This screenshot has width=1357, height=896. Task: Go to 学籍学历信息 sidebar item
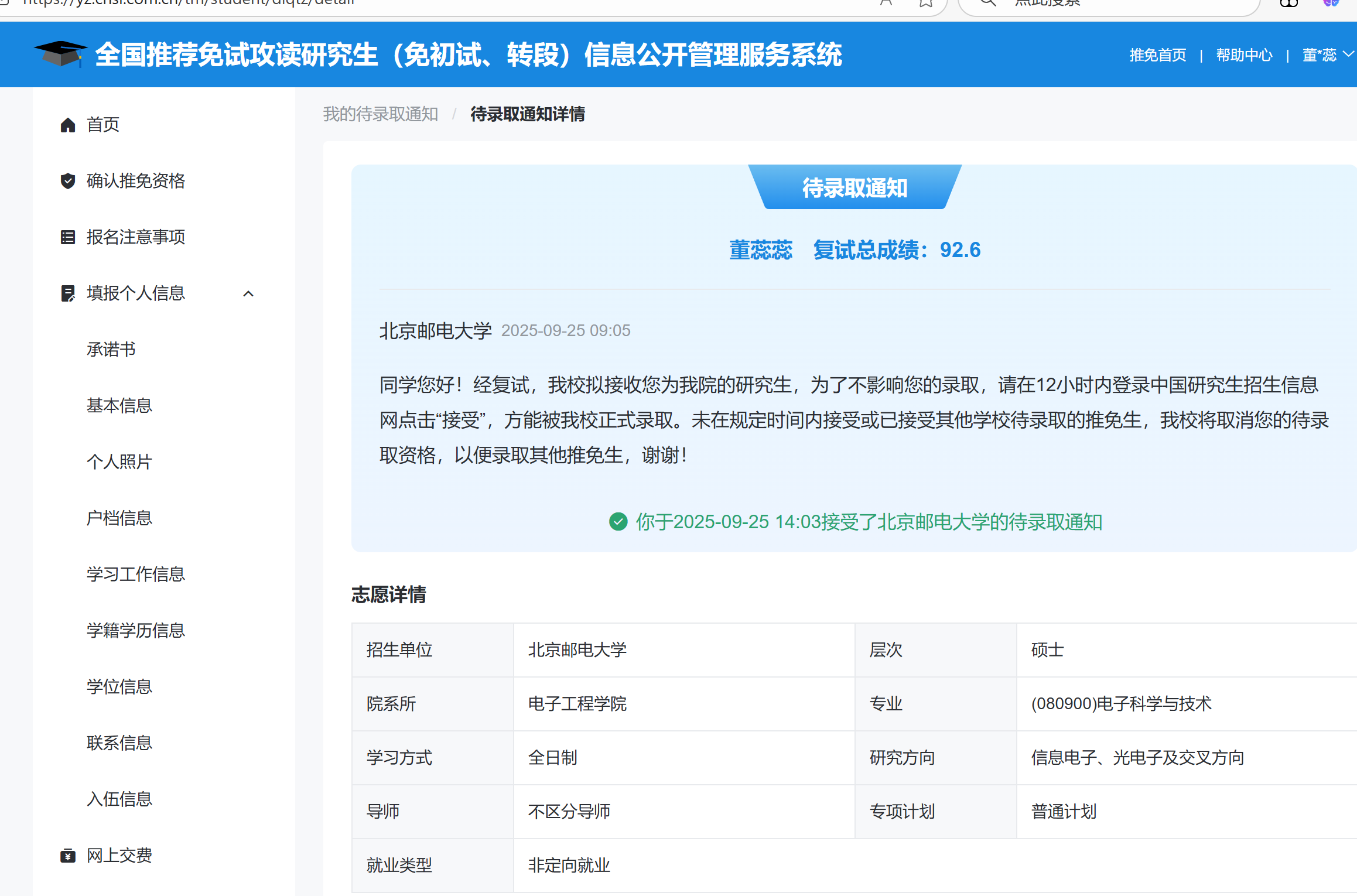pos(135,631)
